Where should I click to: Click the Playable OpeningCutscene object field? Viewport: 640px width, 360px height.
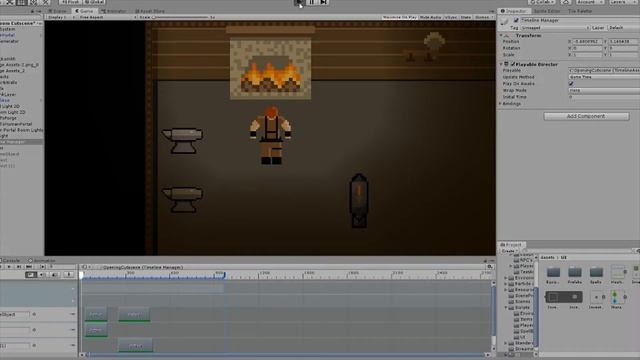point(604,70)
